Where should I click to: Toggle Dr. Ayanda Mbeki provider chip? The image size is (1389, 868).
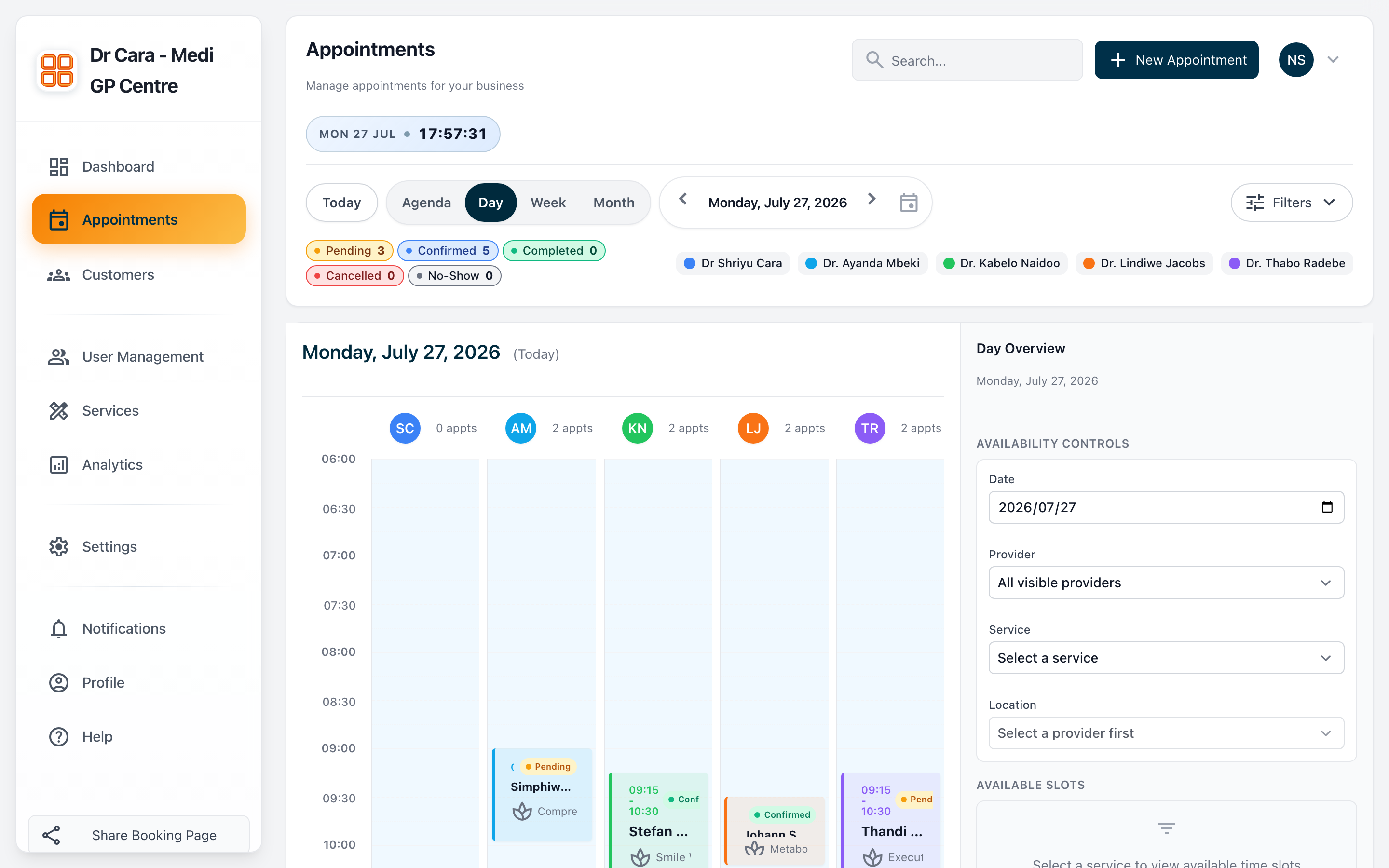point(863,263)
